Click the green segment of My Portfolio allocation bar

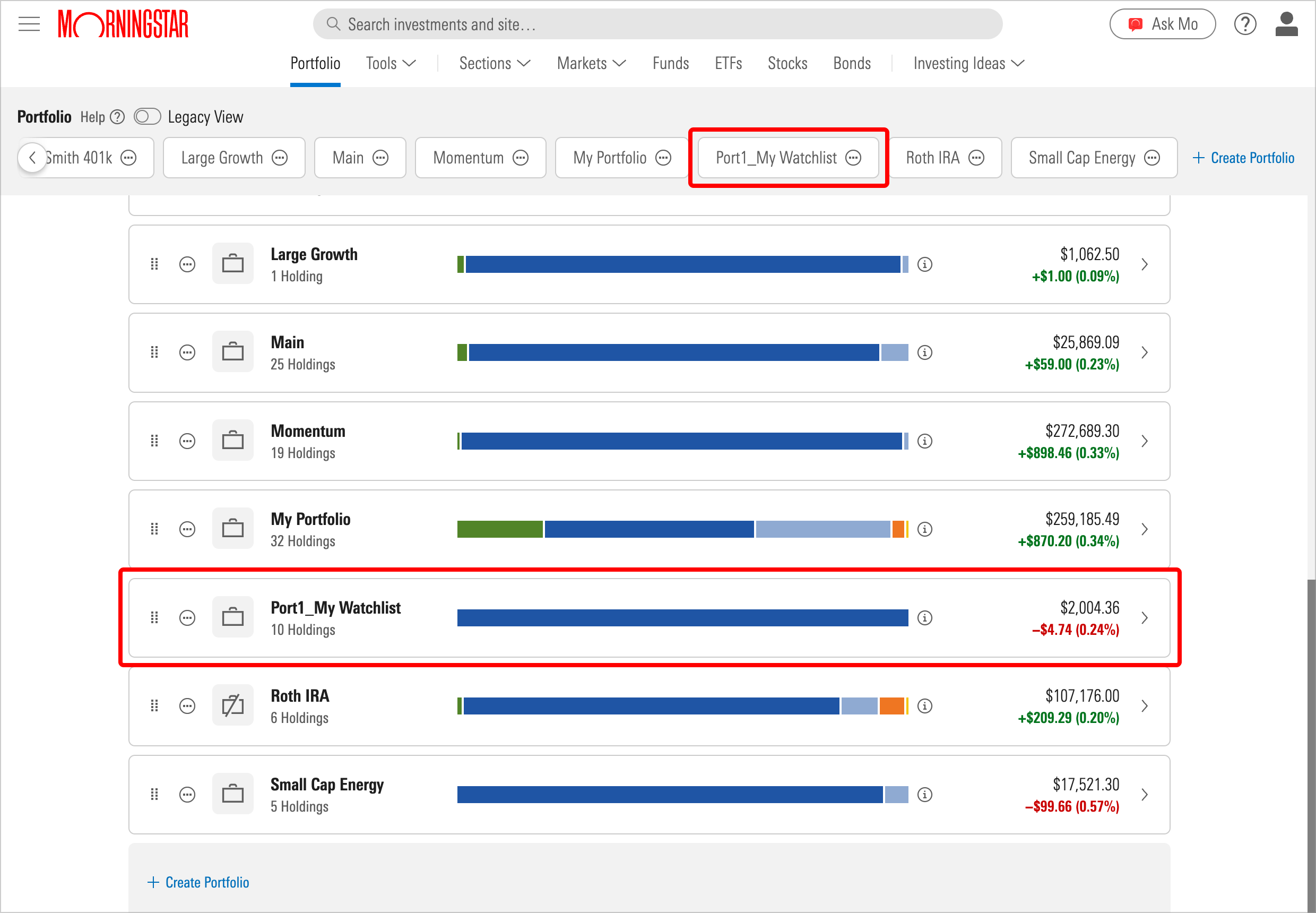500,529
